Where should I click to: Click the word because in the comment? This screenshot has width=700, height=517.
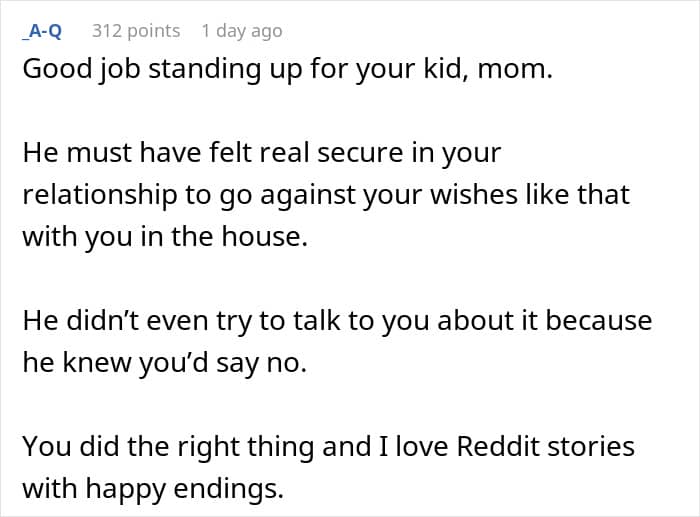[599, 321]
